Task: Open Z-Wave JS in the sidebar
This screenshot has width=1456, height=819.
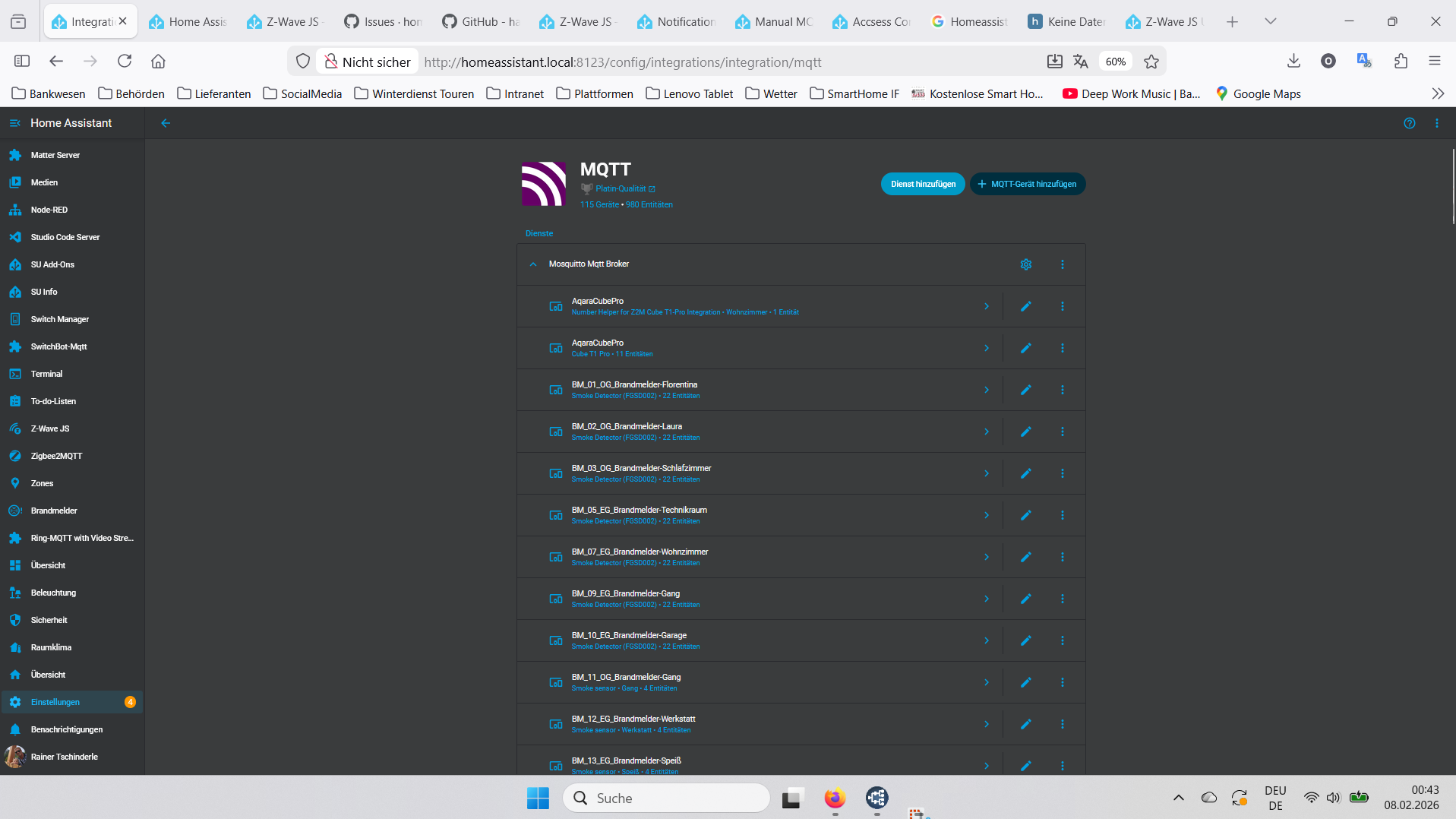Action: [x=72, y=428]
